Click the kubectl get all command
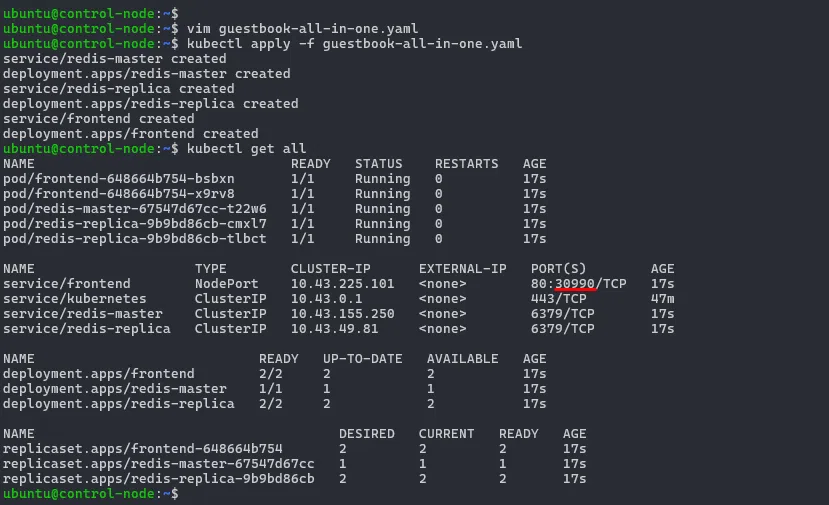Screen dimensions: 829x505 [246, 149]
